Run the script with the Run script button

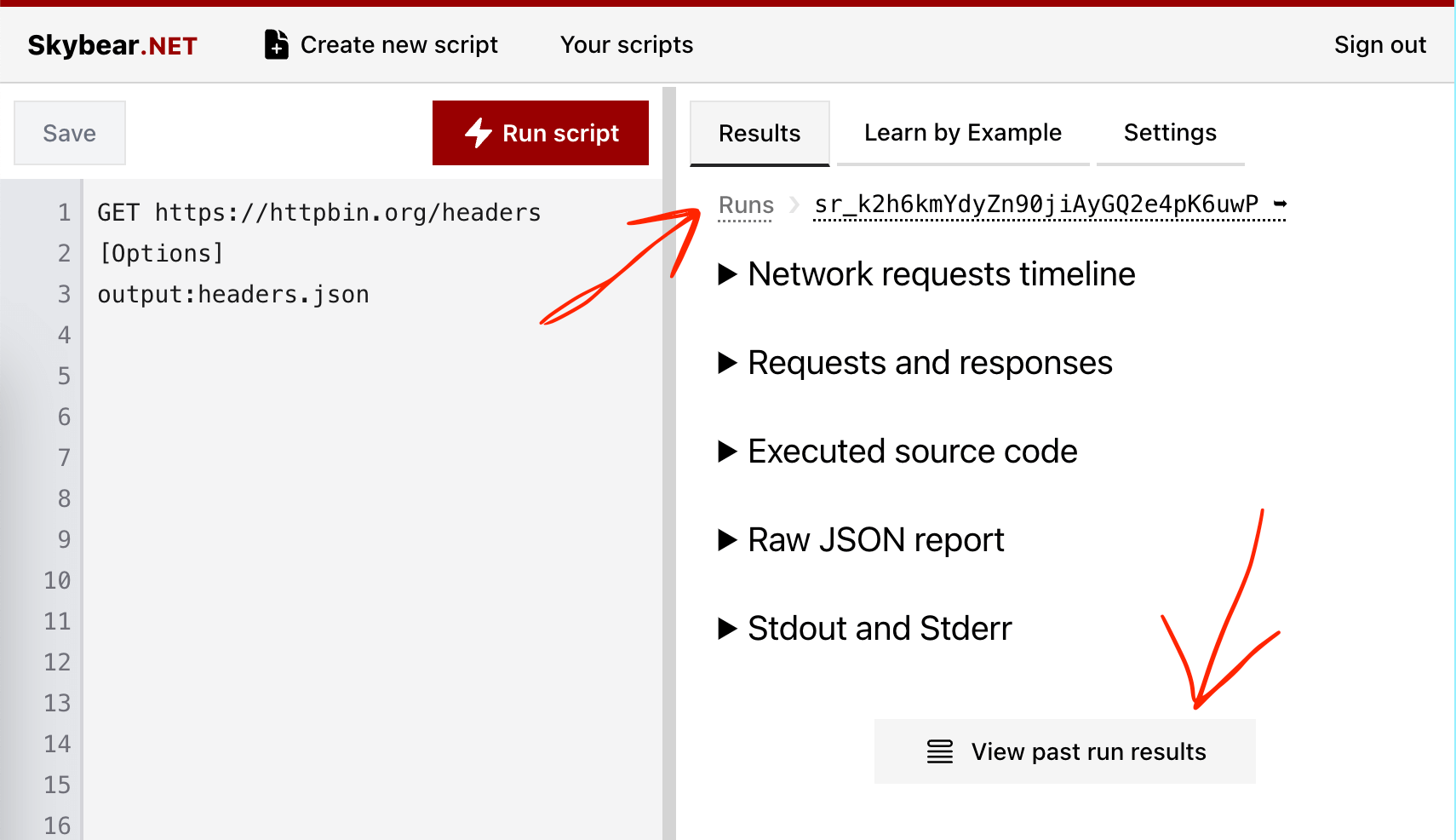(540, 133)
